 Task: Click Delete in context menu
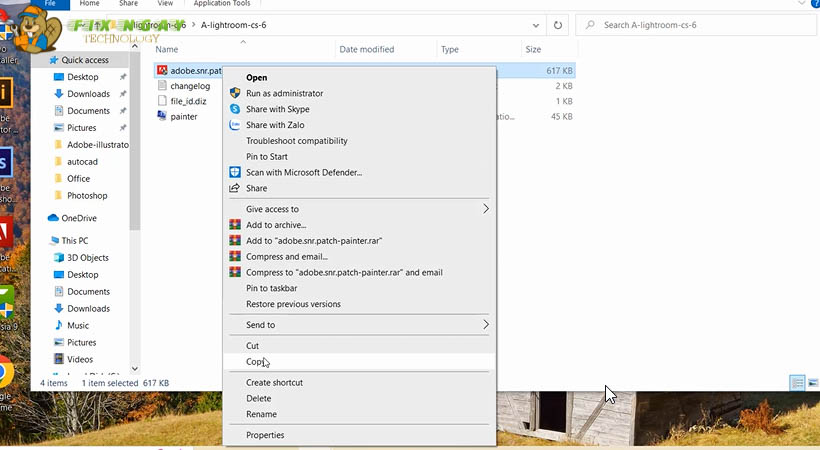click(x=359, y=398)
